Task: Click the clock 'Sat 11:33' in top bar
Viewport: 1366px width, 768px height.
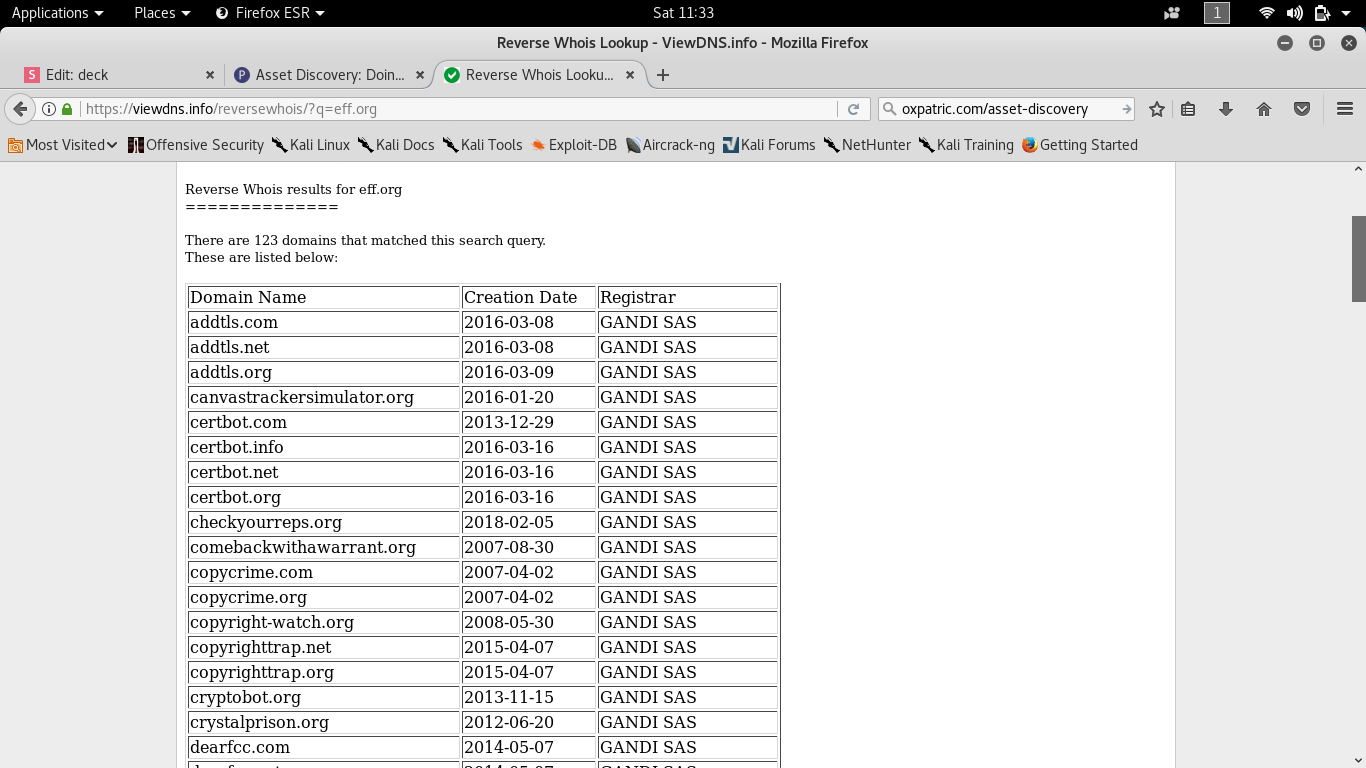Action: click(x=683, y=13)
